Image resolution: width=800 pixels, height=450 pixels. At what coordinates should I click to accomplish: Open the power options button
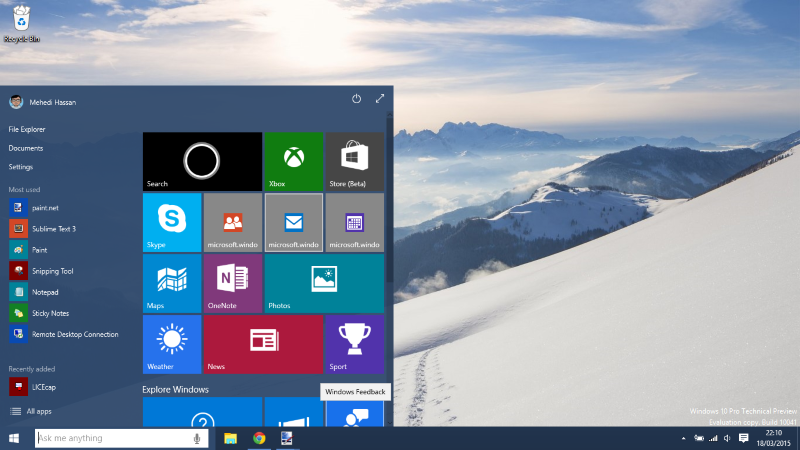coord(357,99)
